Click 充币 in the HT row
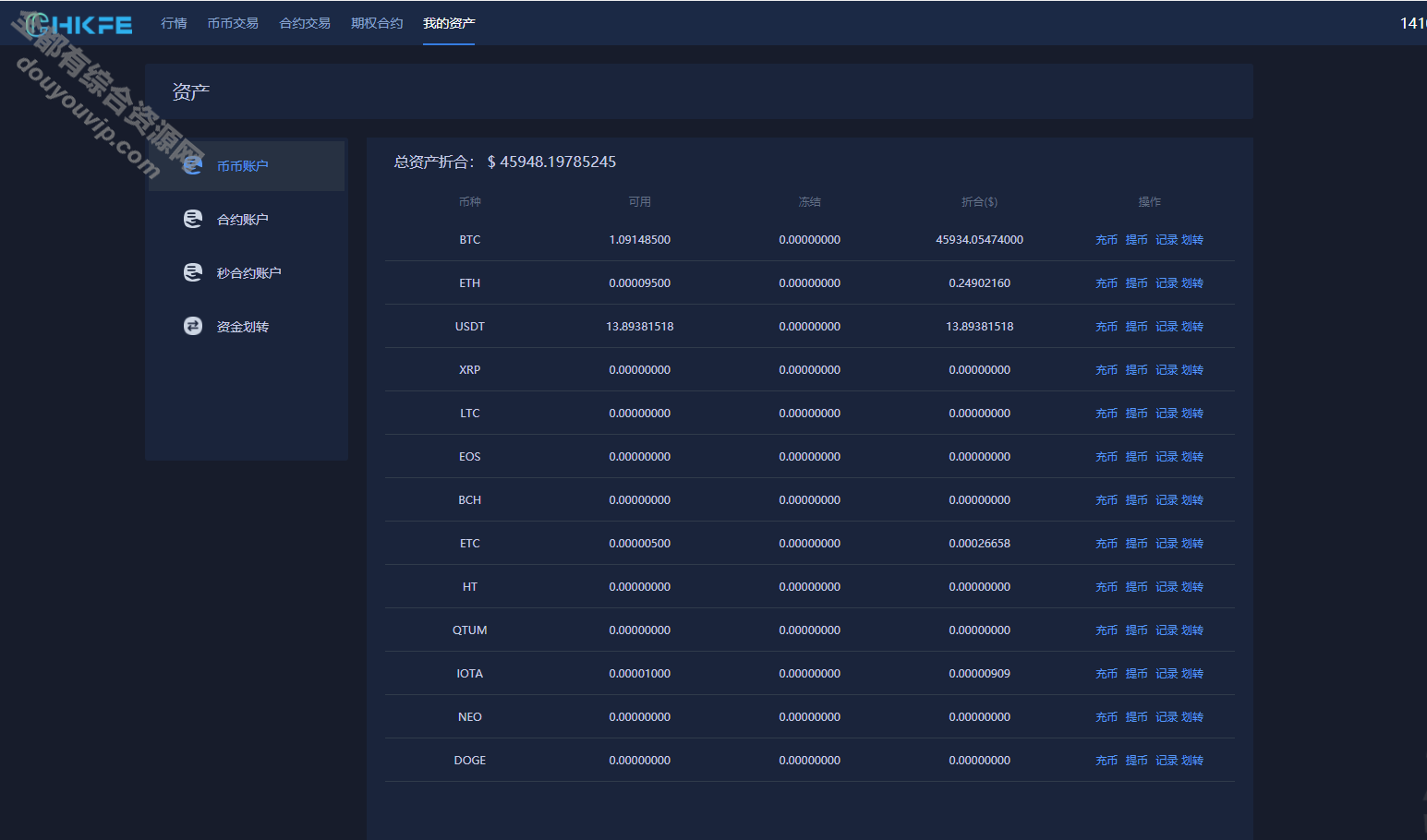1427x840 pixels. click(1107, 587)
